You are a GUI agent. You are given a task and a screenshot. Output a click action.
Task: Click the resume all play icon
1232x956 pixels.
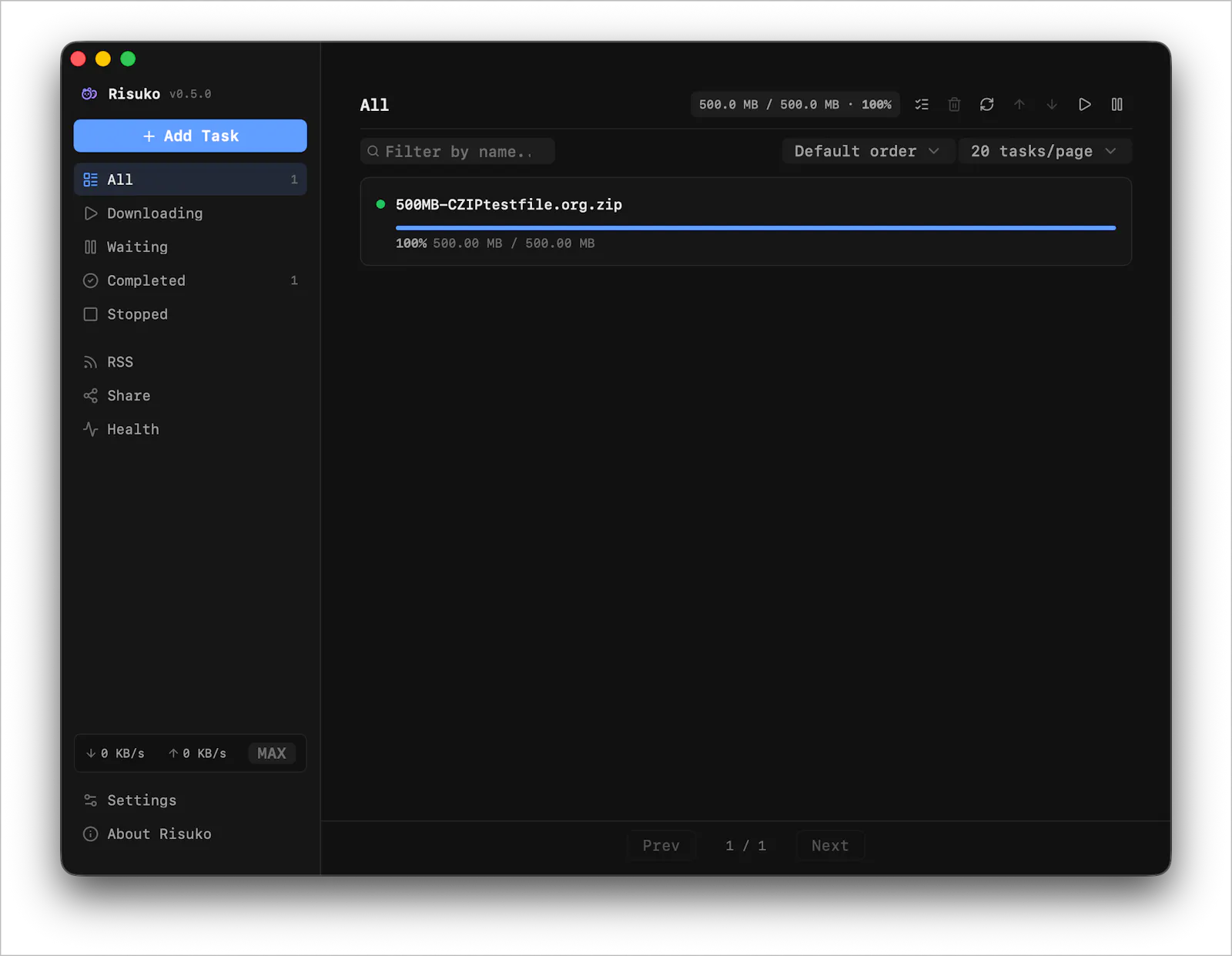point(1084,104)
